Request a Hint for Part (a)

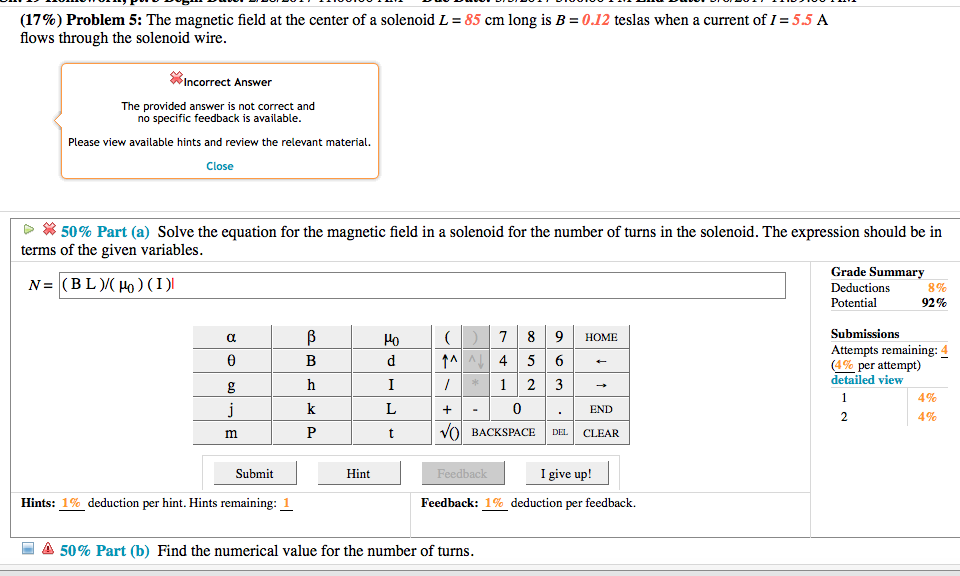point(359,474)
